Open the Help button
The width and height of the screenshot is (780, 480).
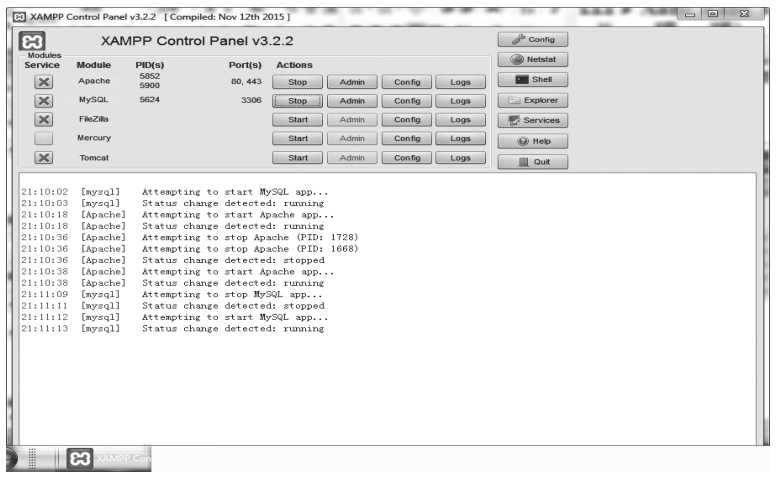[x=533, y=141]
